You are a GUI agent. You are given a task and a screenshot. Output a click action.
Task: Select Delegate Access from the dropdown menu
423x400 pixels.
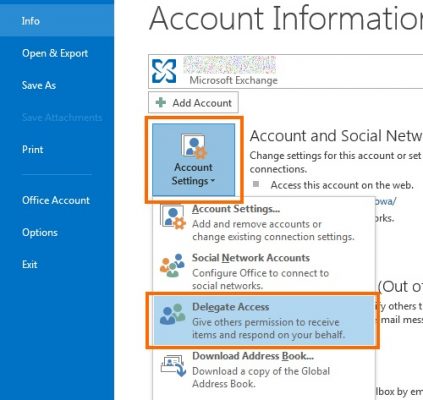click(264, 321)
